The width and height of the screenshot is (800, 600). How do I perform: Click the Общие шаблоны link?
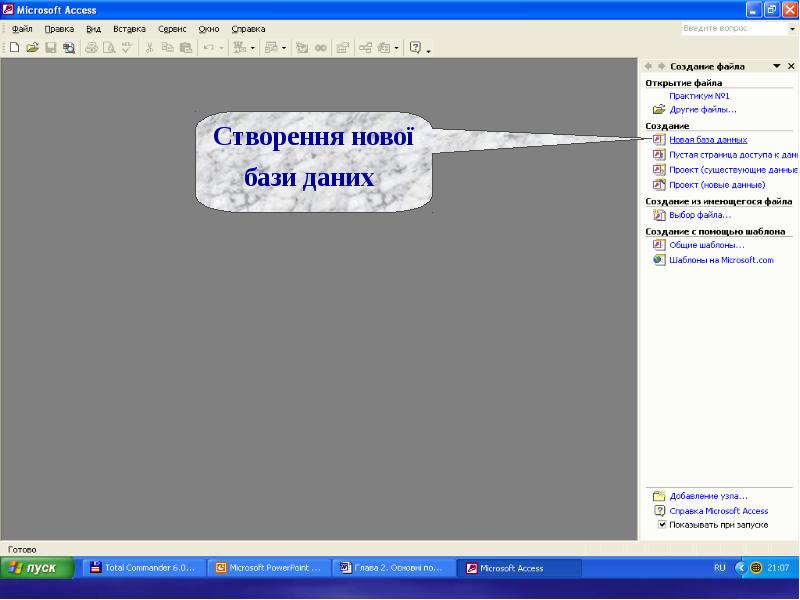[706, 245]
